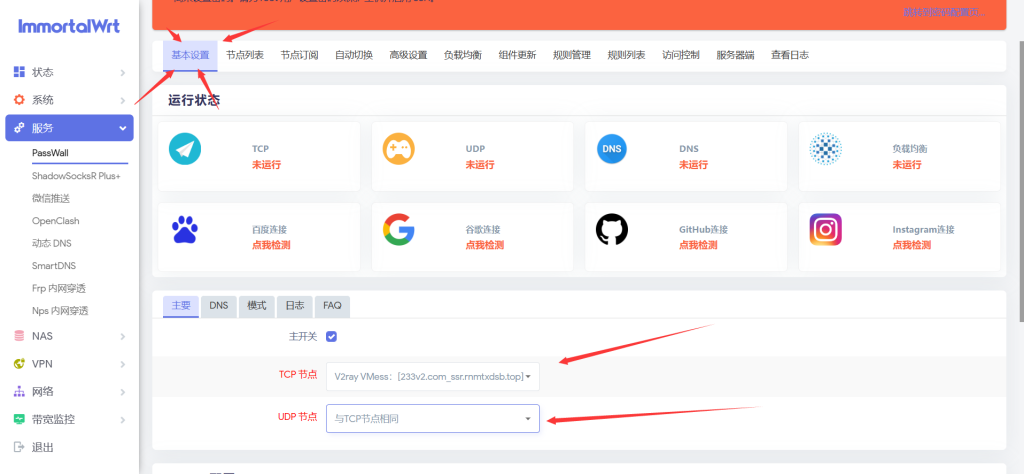Click 退出 to log out
Image resolution: width=1024 pixels, height=474 pixels.
(x=42, y=447)
